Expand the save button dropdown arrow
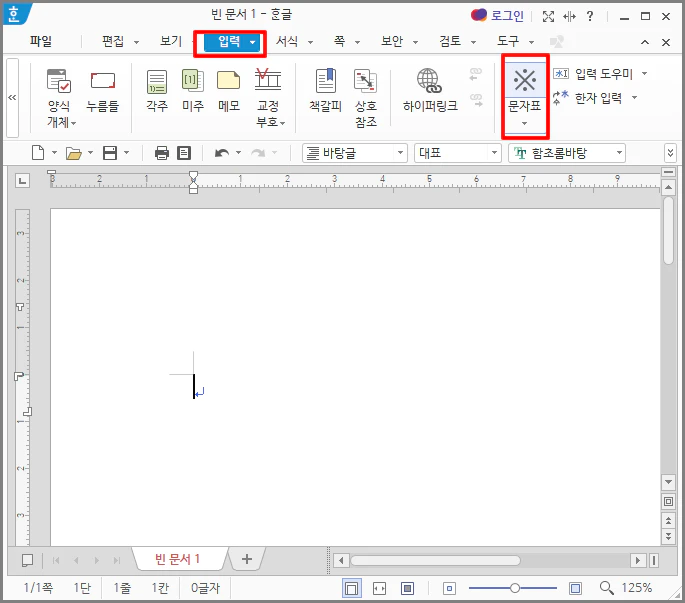 (x=126, y=152)
